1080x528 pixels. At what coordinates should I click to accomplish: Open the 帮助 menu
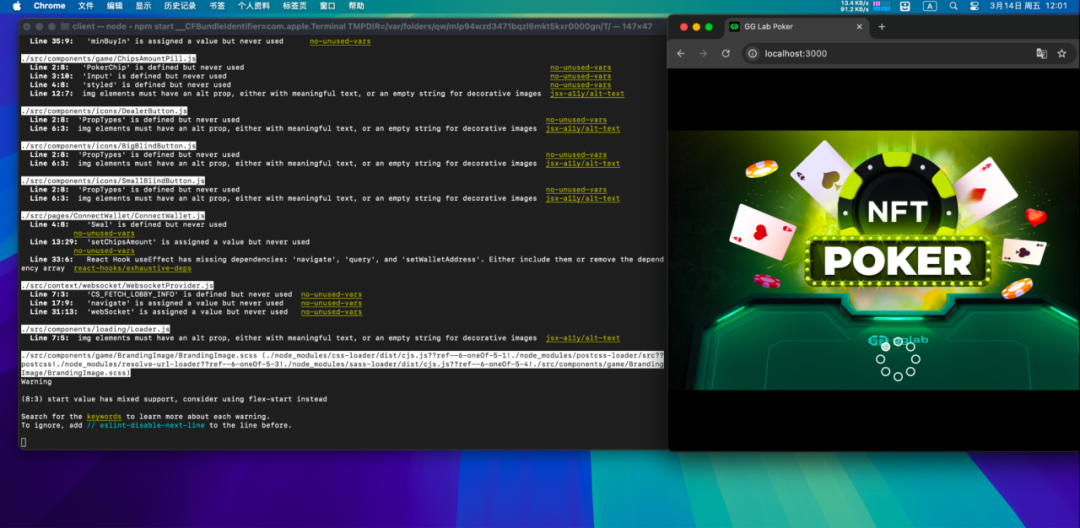click(356, 6)
